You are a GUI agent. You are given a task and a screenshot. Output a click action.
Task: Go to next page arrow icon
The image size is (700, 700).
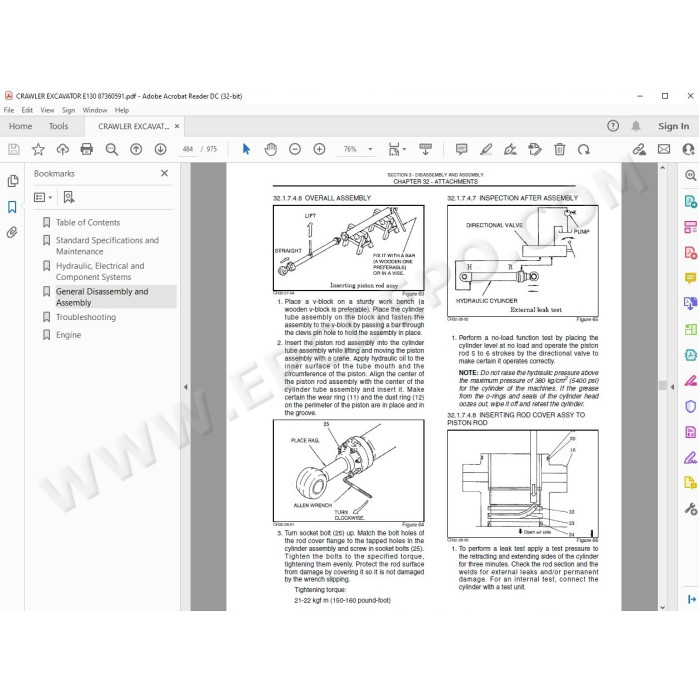pos(161,149)
